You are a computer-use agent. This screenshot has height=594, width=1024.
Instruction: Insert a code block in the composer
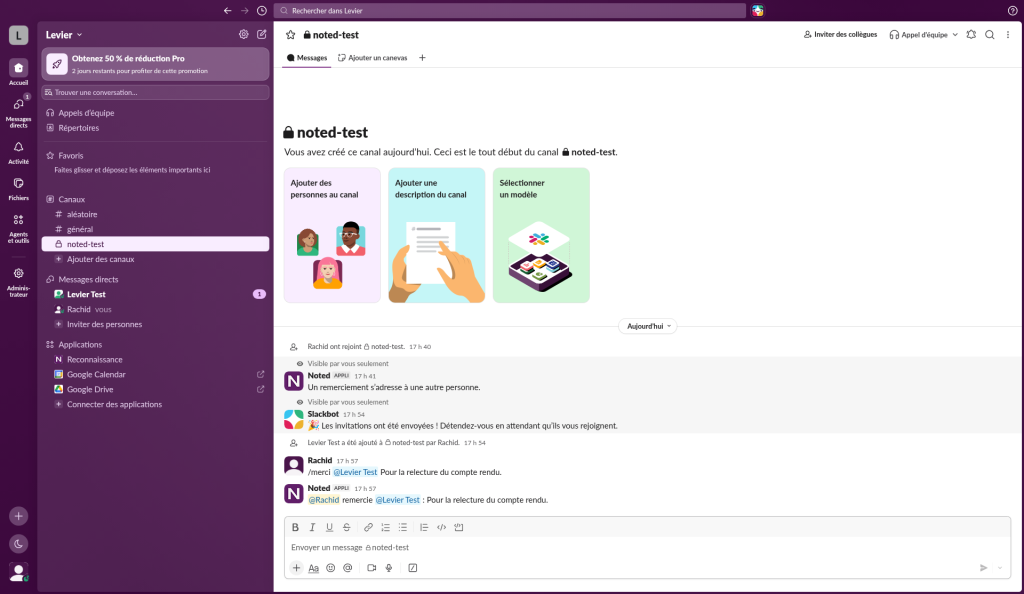coord(459,527)
